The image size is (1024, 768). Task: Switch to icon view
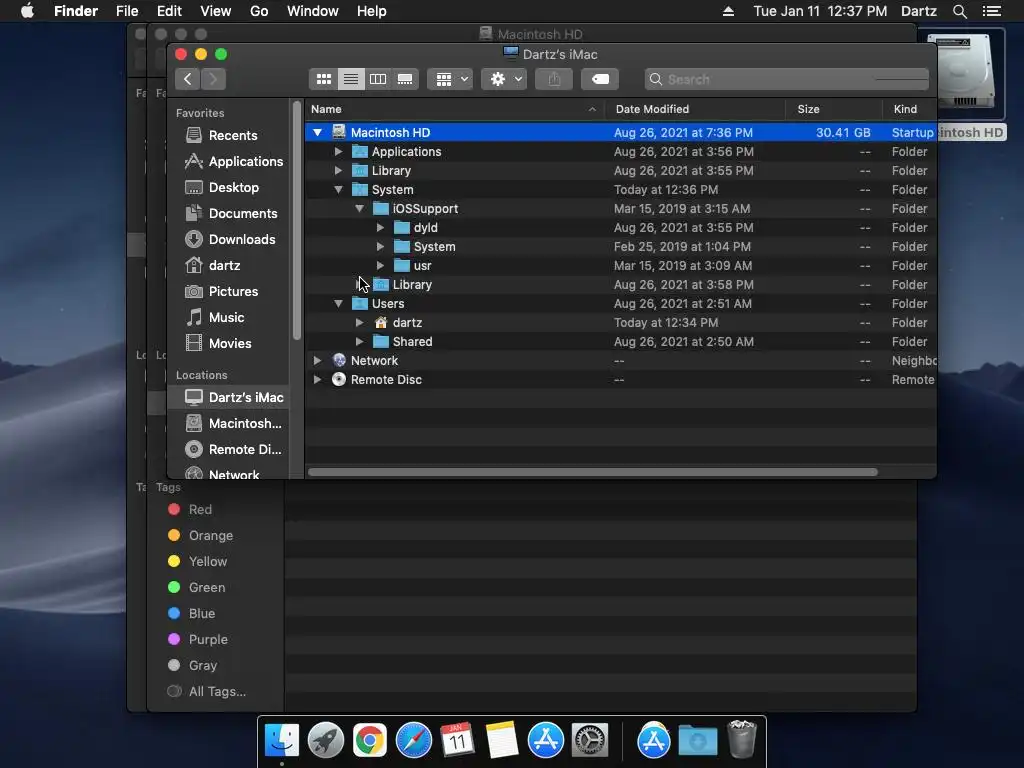coord(323,79)
